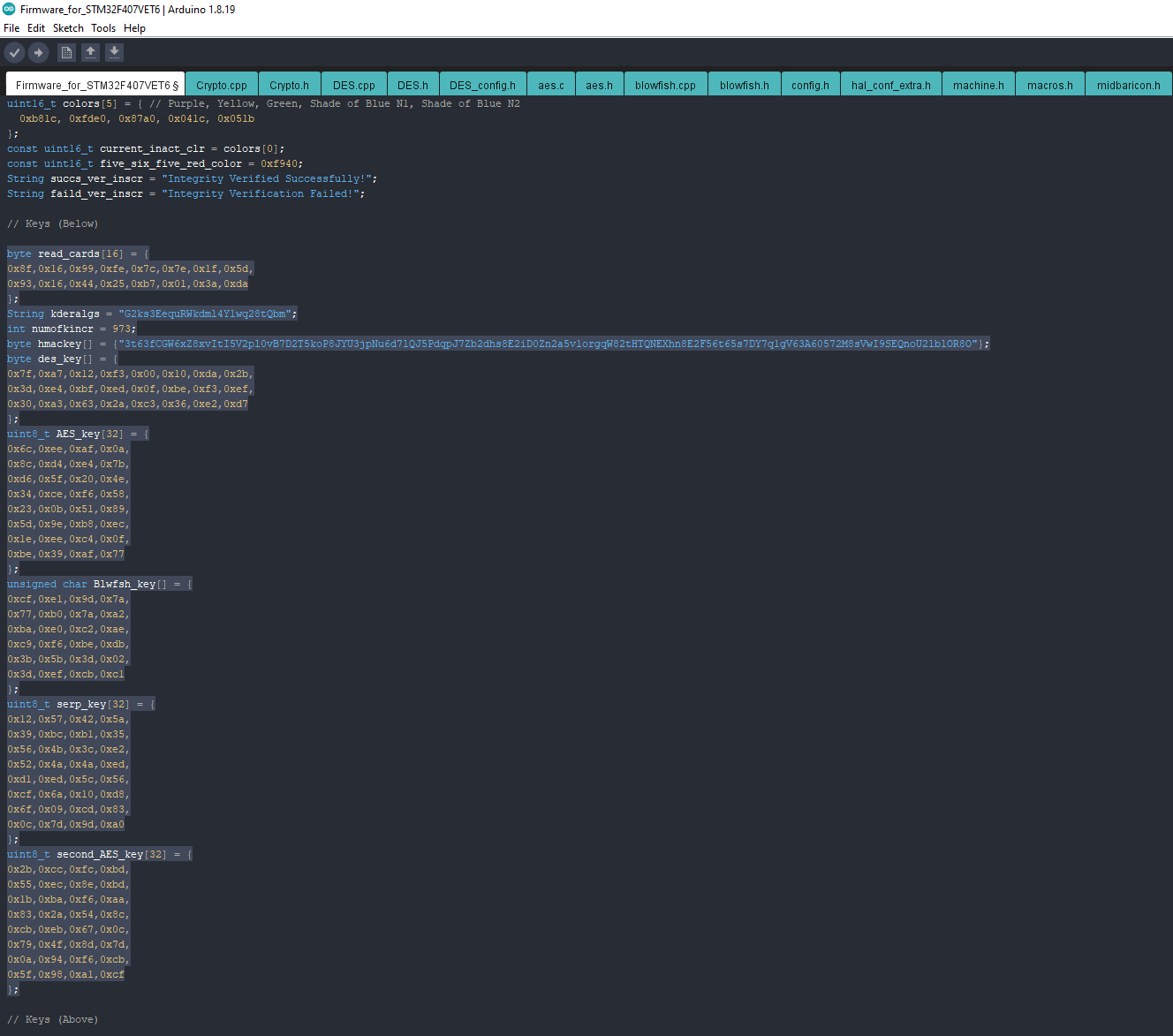
Task: Switch to the blowfish.h tab
Action: [745, 85]
